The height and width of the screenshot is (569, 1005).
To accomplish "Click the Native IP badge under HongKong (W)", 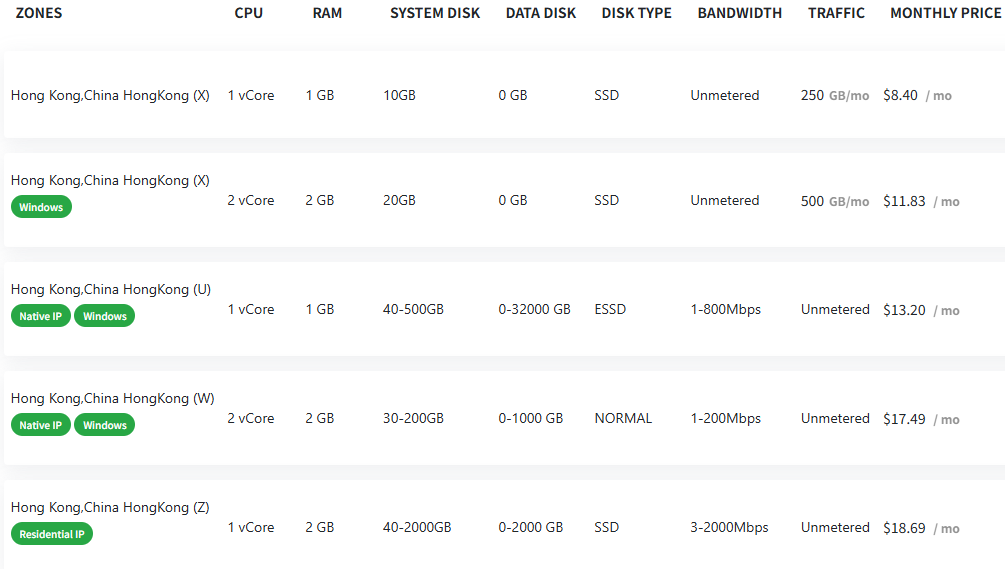I will coord(41,425).
